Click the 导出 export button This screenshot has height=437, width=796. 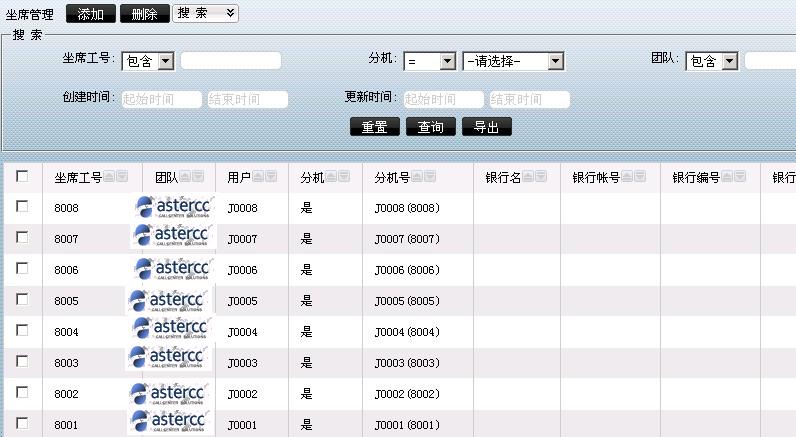[486, 127]
